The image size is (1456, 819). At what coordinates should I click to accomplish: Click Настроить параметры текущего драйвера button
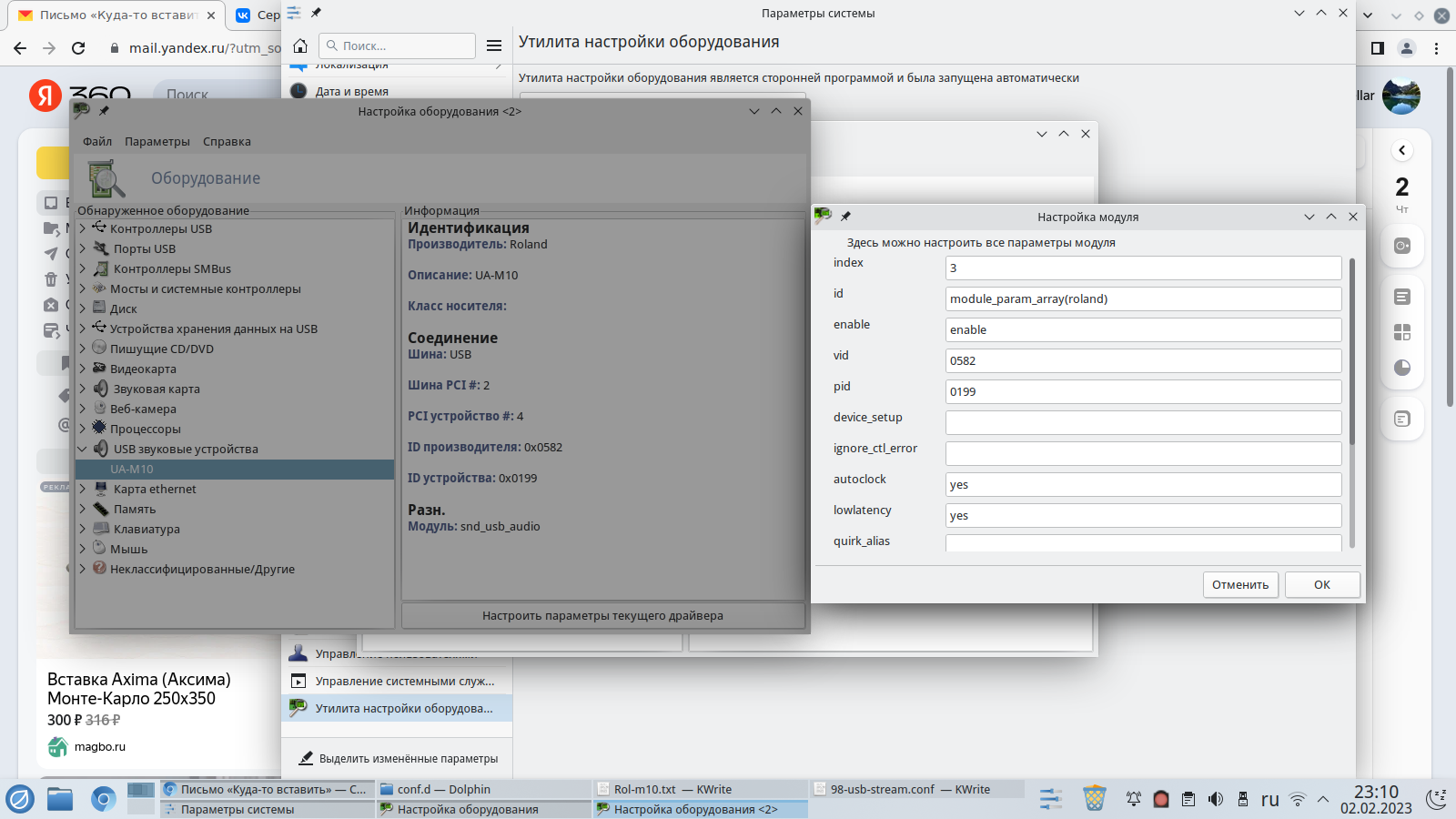pos(602,615)
